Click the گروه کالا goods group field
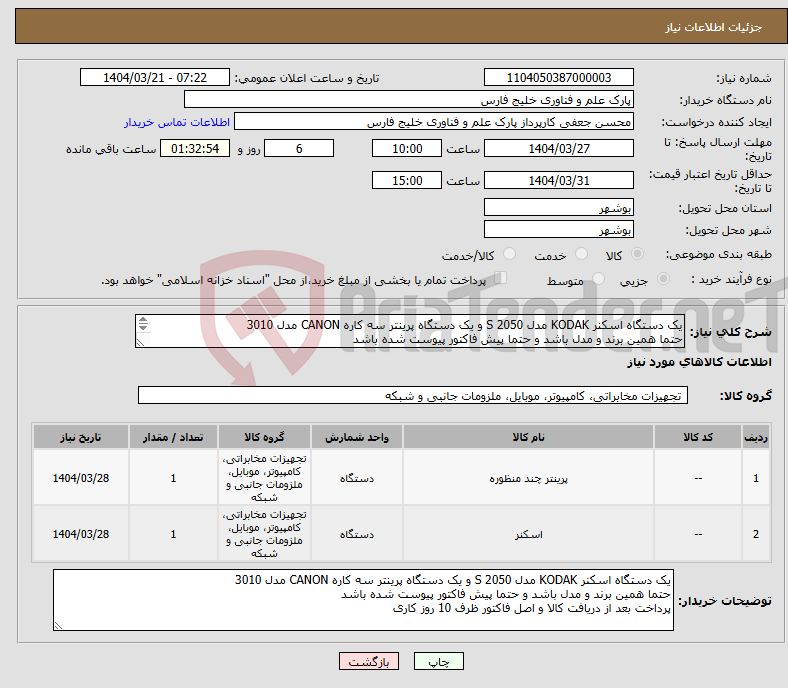This screenshot has width=788, height=688. pos(413,395)
